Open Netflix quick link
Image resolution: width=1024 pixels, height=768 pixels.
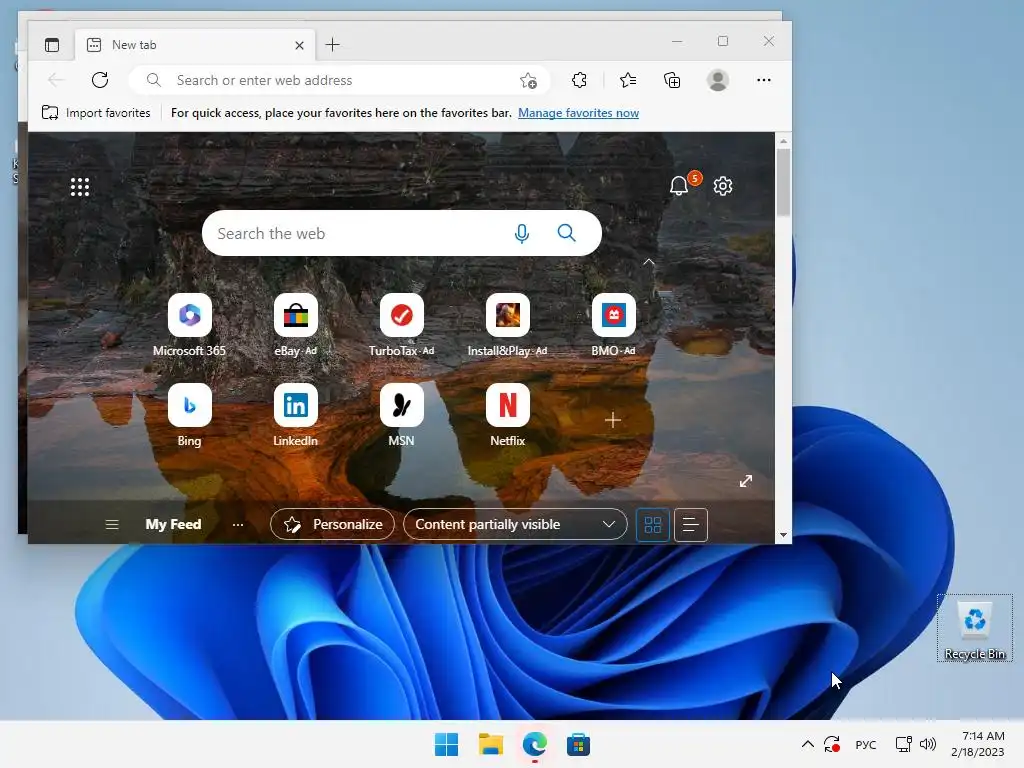tap(507, 415)
